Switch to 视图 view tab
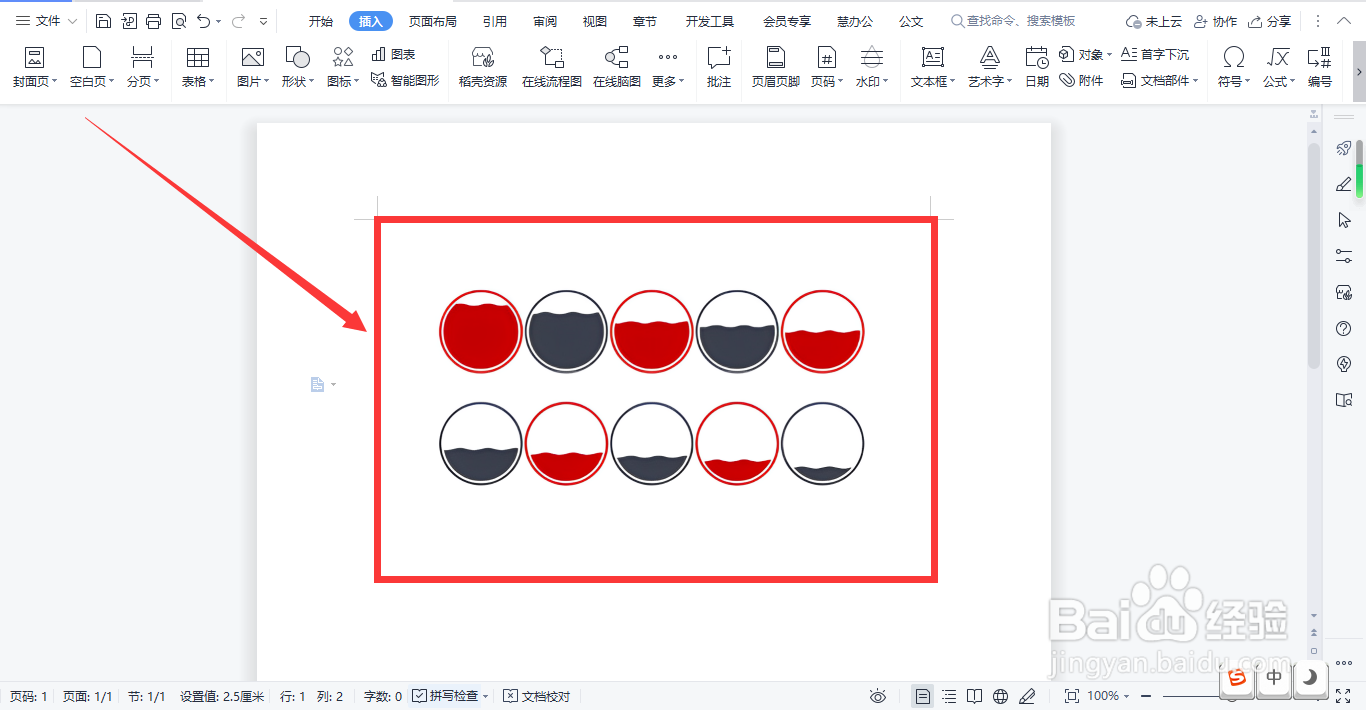1366x710 pixels. (595, 21)
